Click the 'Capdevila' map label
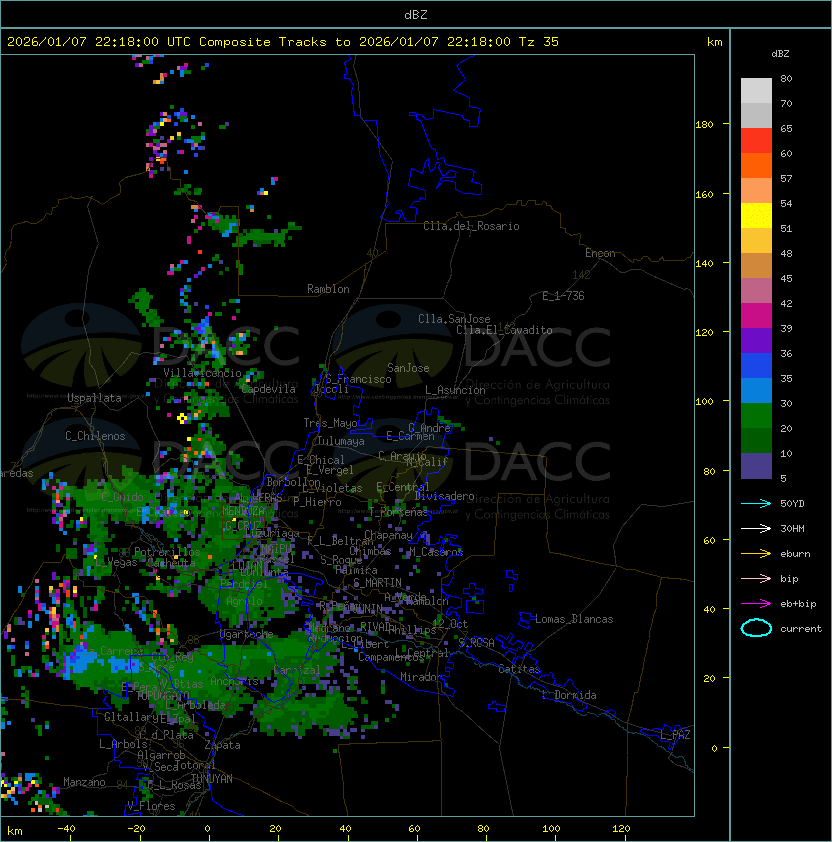 (269, 389)
